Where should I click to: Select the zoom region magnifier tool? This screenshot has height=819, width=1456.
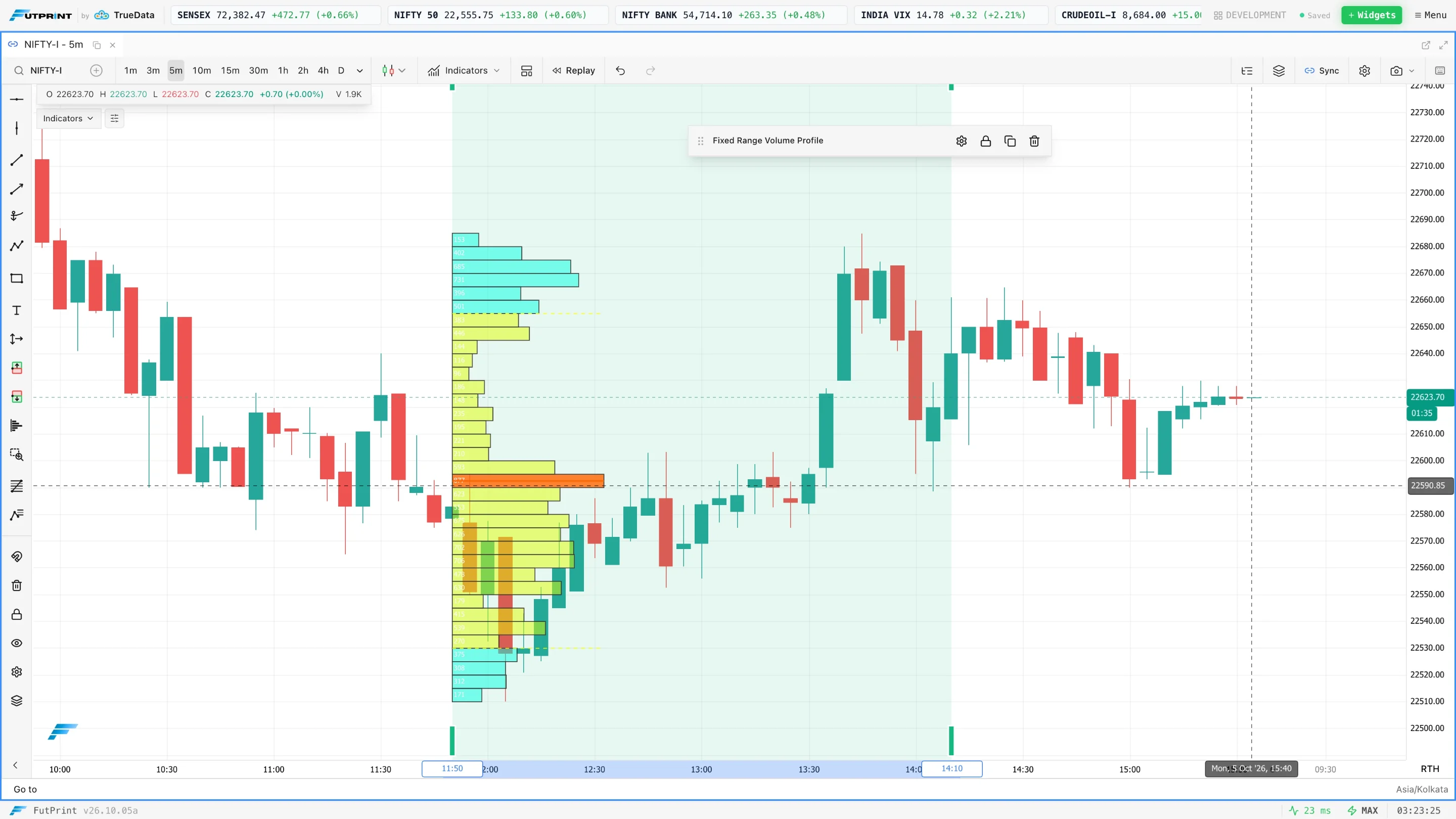(16, 454)
